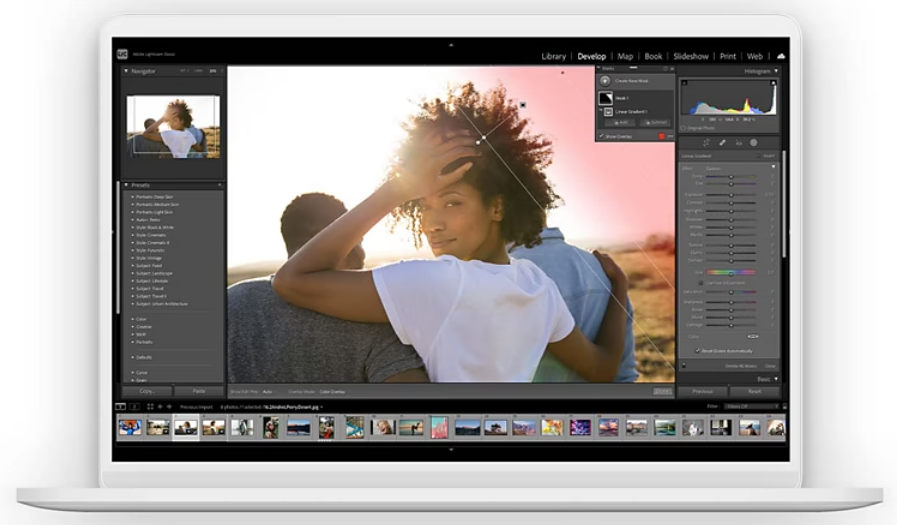Open the Slideshow module
The image size is (897, 525).
[x=690, y=57]
